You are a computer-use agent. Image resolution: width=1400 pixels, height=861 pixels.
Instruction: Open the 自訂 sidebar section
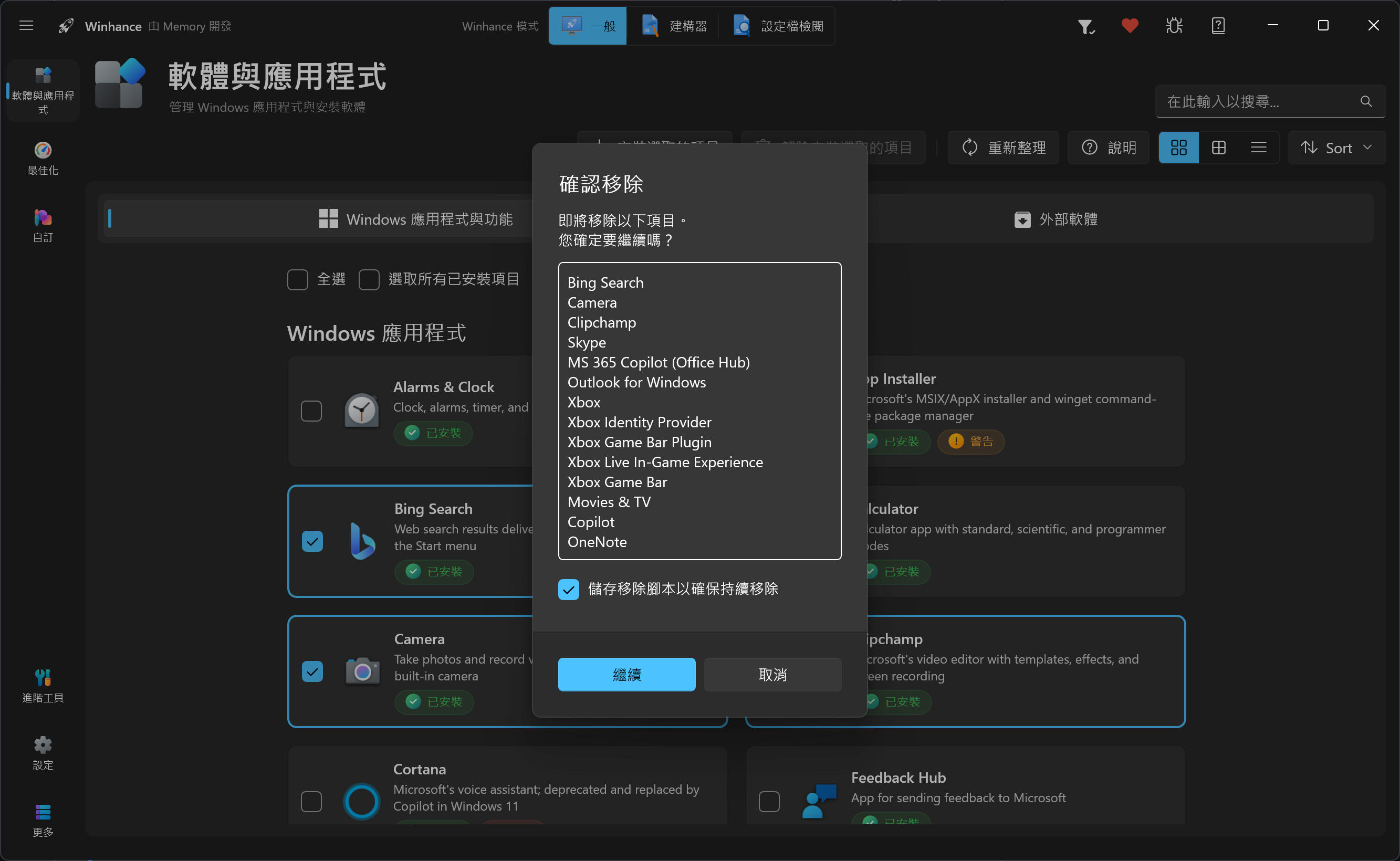click(43, 226)
